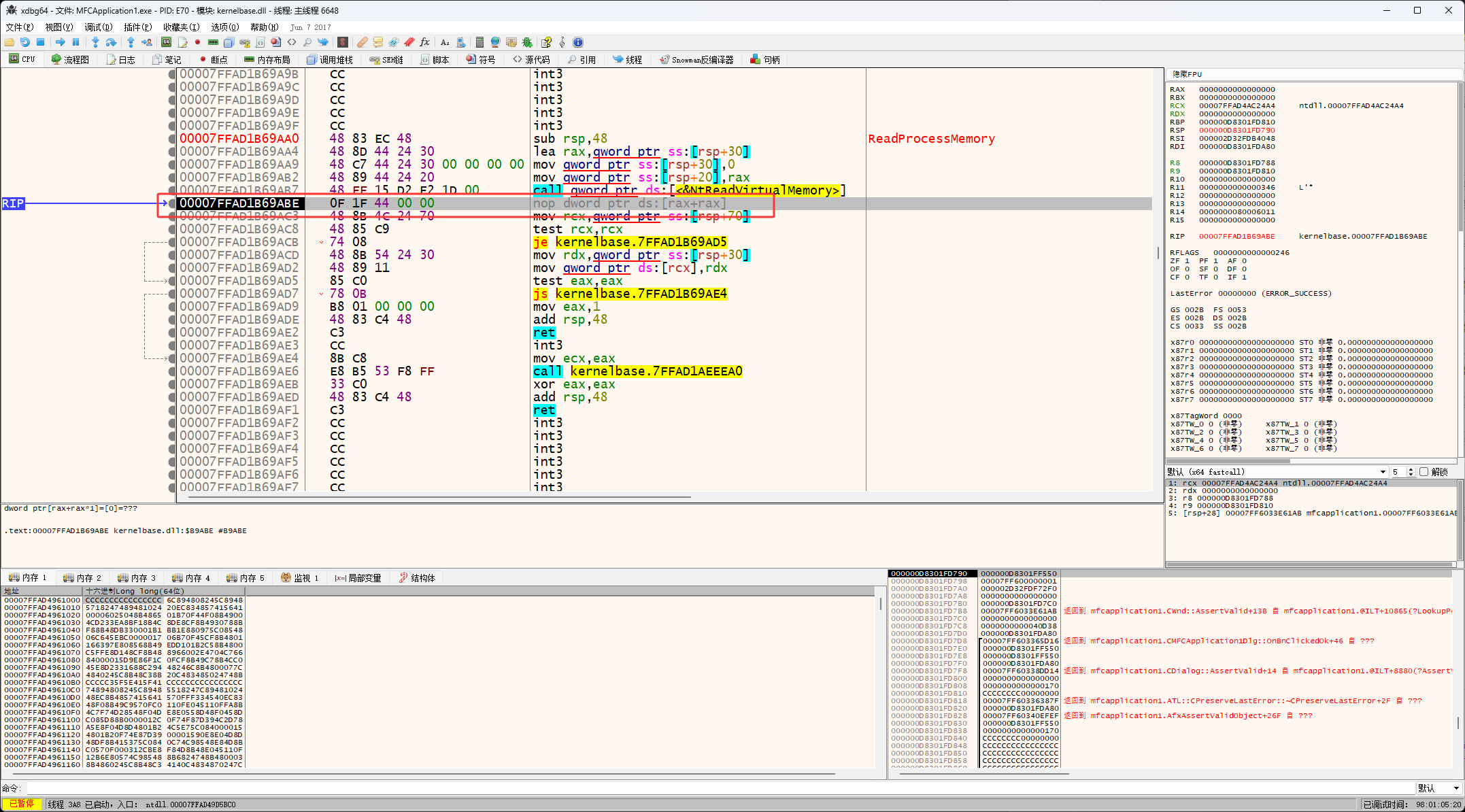This screenshot has width=1465, height=812.
Task: Toggle breakpoint dot beside address 00007FFAD1B69AE4
Action: (172, 358)
